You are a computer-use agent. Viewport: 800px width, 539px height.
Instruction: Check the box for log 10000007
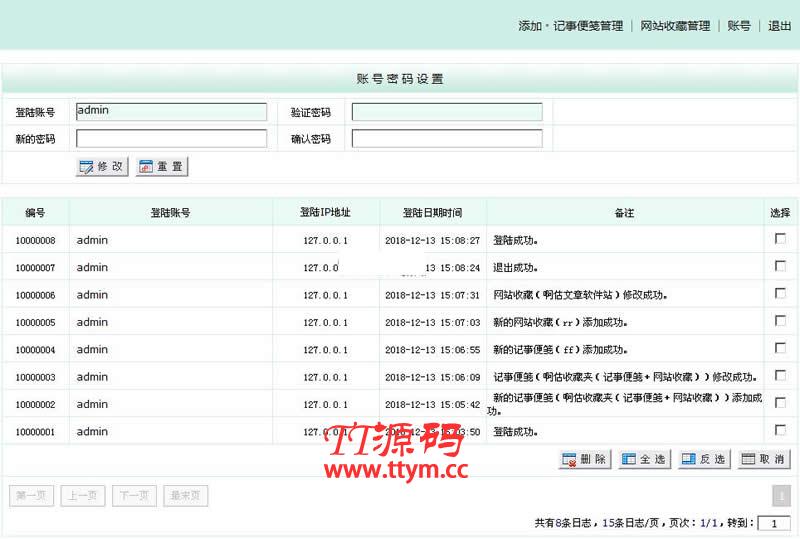tap(780, 265)
